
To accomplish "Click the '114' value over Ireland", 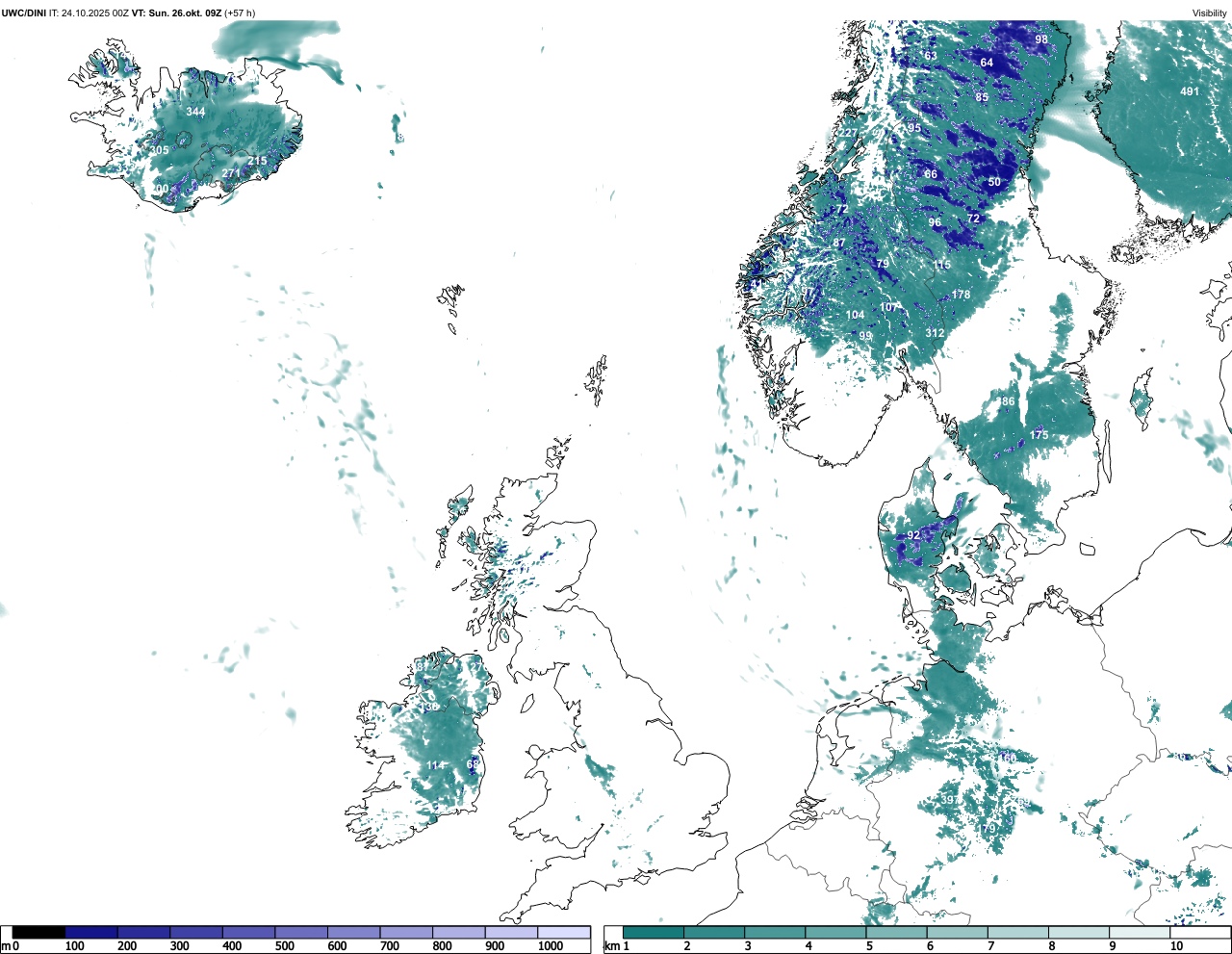I will (436, 766).
